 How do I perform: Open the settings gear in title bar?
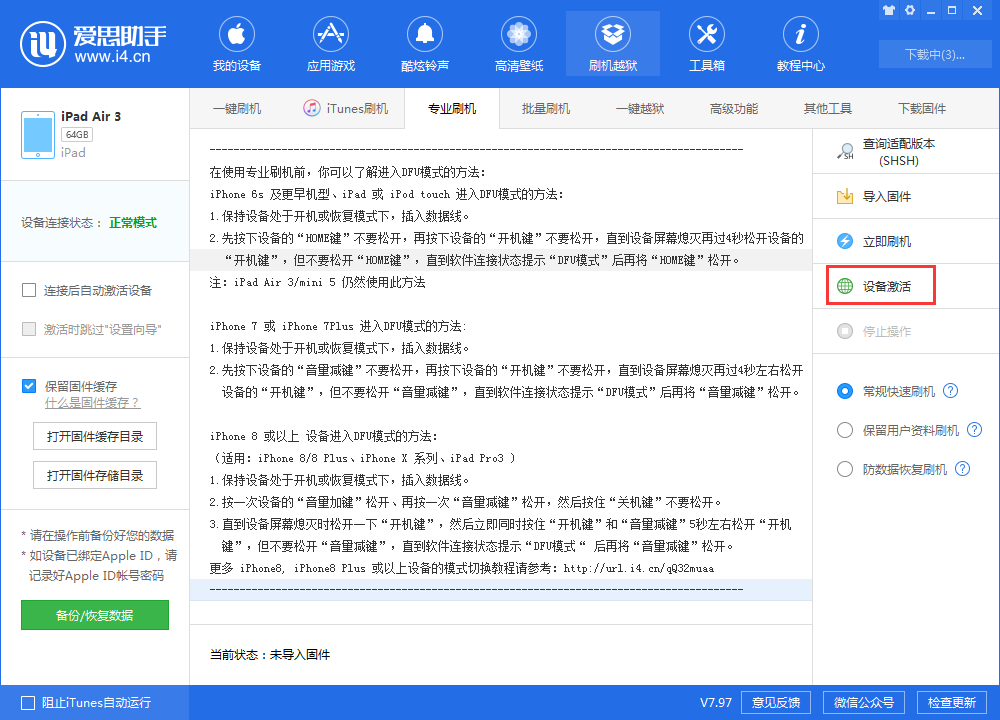coord(910,10)
